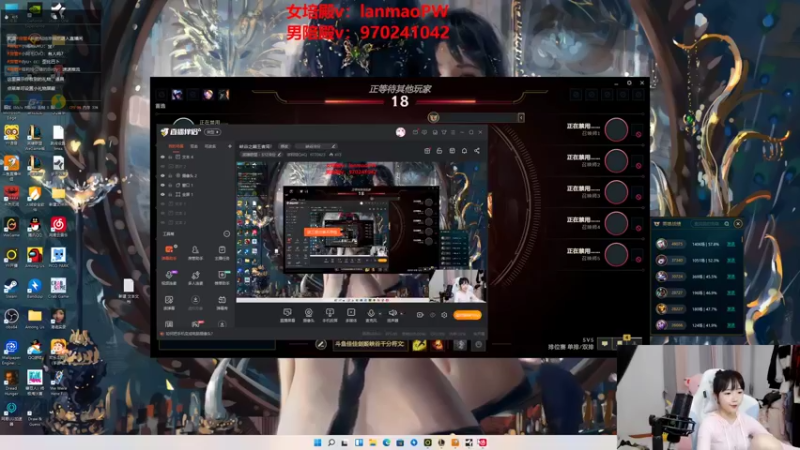The image size is (800, 450).
Task: Open League client settings gear
Action: [629, 83]
